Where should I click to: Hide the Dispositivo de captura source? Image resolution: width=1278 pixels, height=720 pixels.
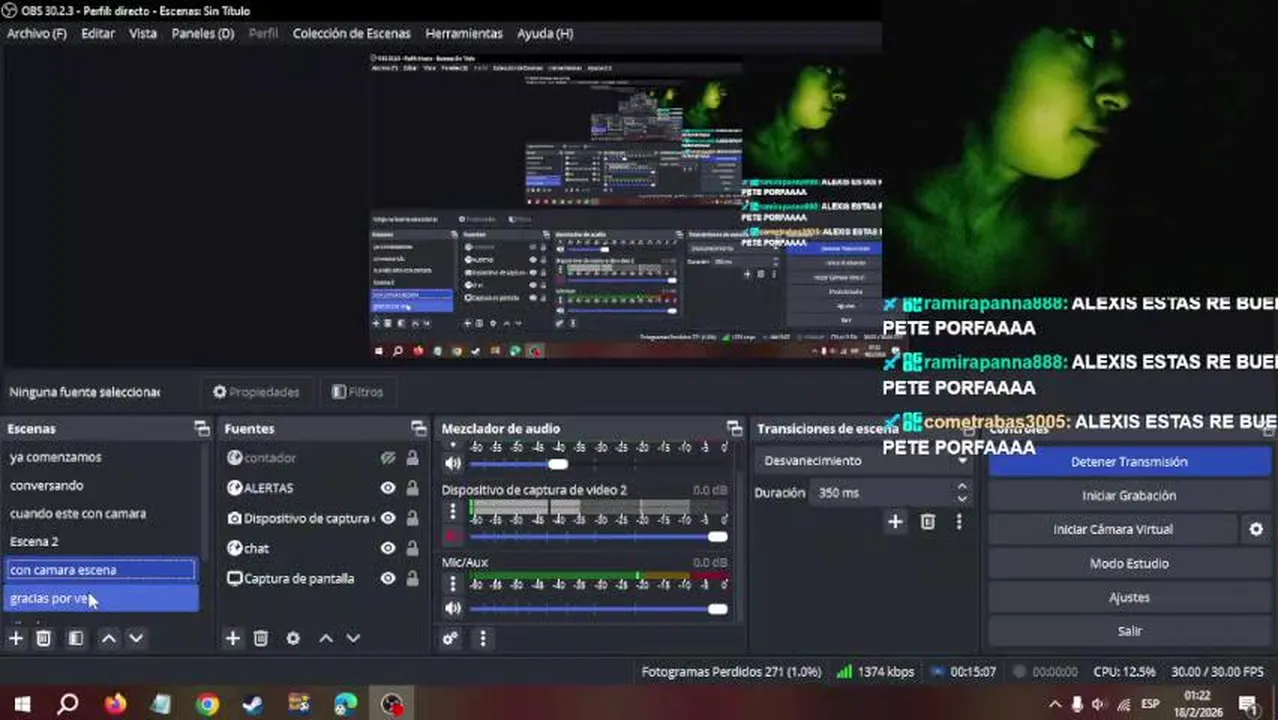pyautogui.click(x=388, y=518)
